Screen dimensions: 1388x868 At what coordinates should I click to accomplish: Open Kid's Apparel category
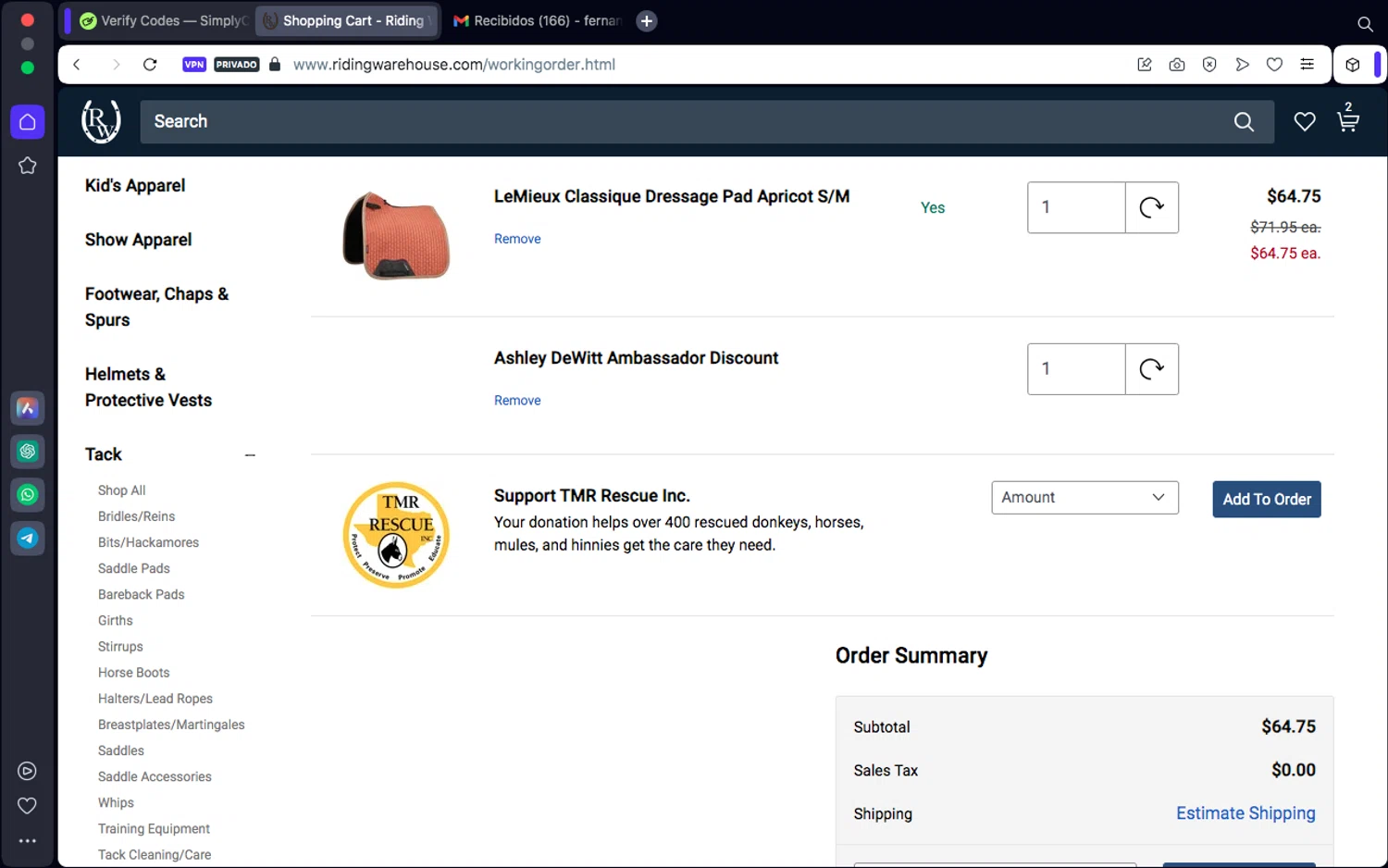point(135,186)
